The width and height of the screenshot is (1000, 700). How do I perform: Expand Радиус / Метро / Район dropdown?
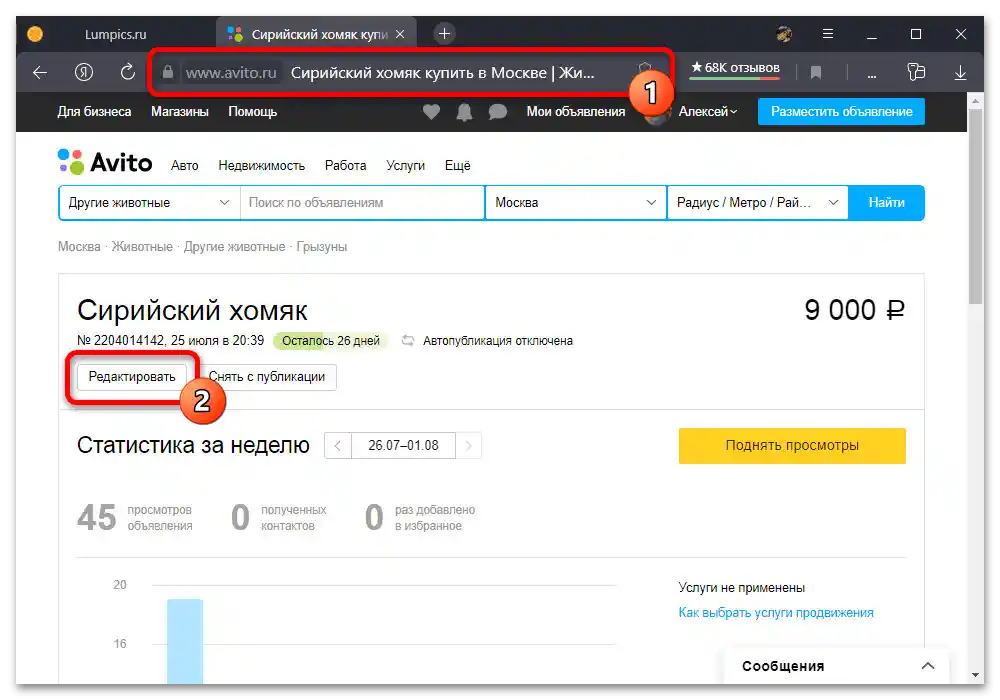[x=758, y=203]
